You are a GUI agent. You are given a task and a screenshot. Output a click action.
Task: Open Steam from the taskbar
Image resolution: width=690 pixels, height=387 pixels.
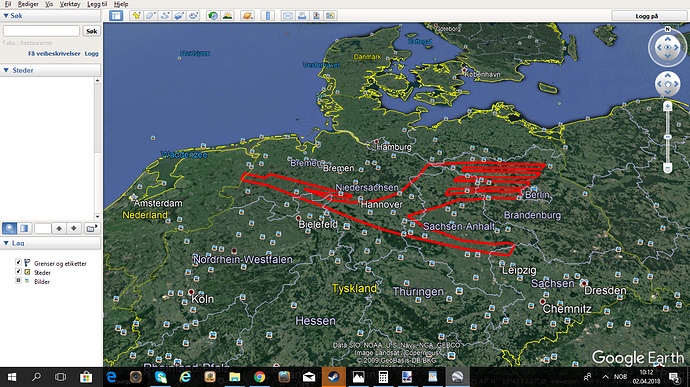333,377
